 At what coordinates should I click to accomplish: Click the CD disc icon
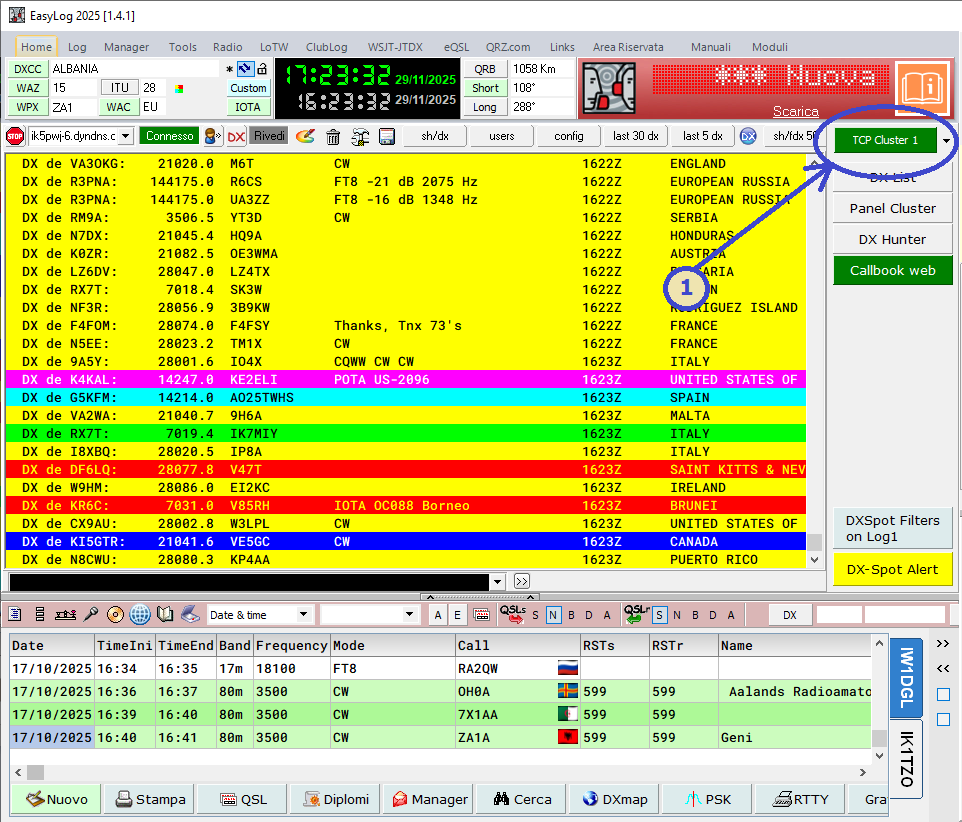tap(115, 614)
